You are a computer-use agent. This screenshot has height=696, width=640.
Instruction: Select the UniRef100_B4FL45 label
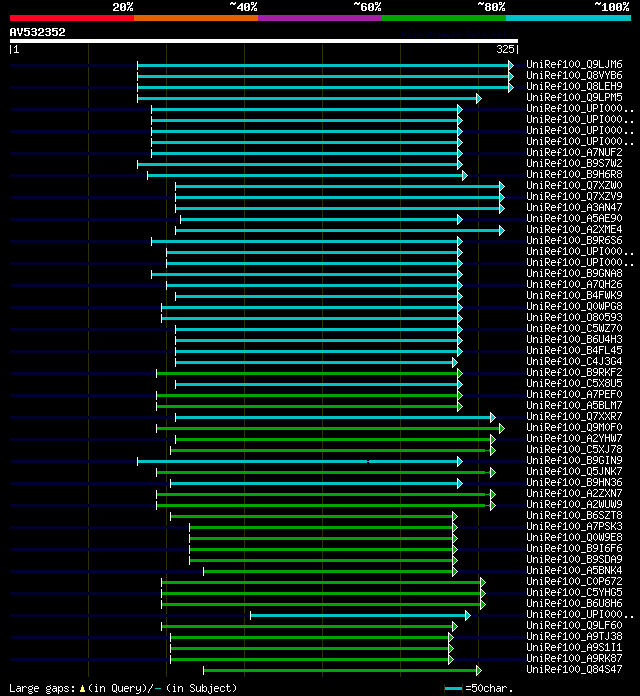point(574,350)
